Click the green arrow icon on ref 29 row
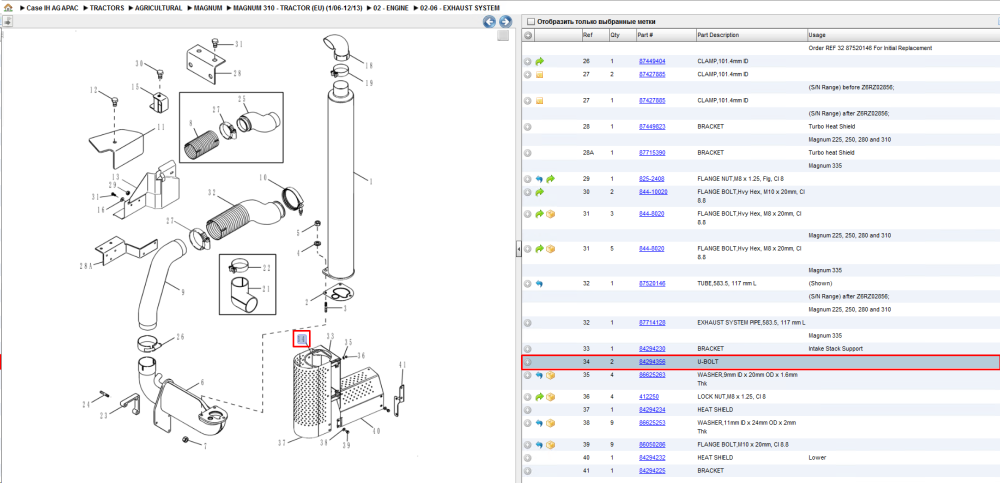This screenshot has height=483, width=1000. pos(550,179)
